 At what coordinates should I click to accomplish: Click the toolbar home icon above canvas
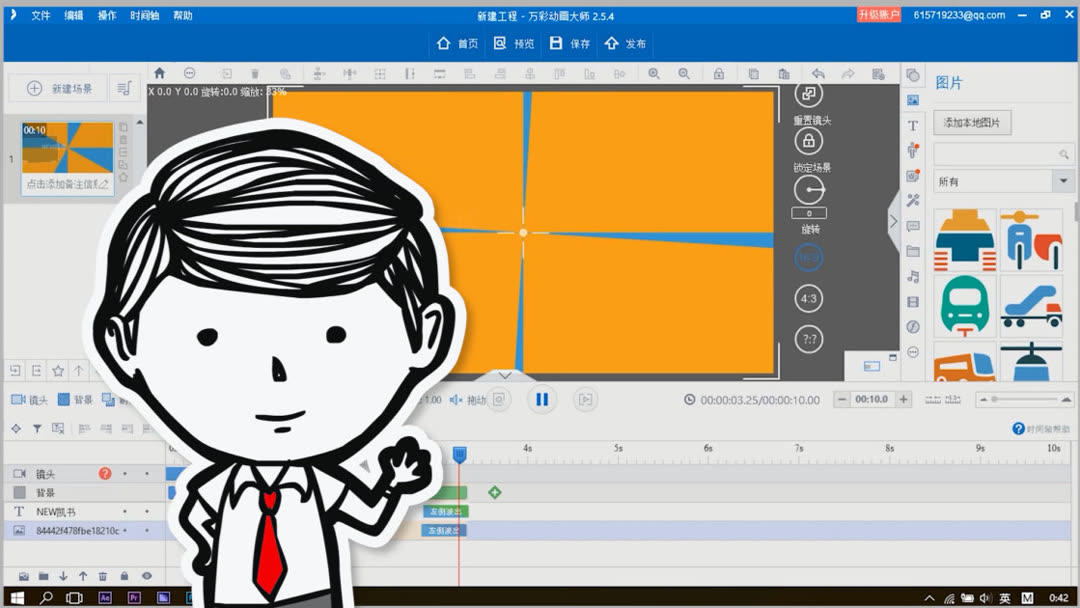point(160,73)
